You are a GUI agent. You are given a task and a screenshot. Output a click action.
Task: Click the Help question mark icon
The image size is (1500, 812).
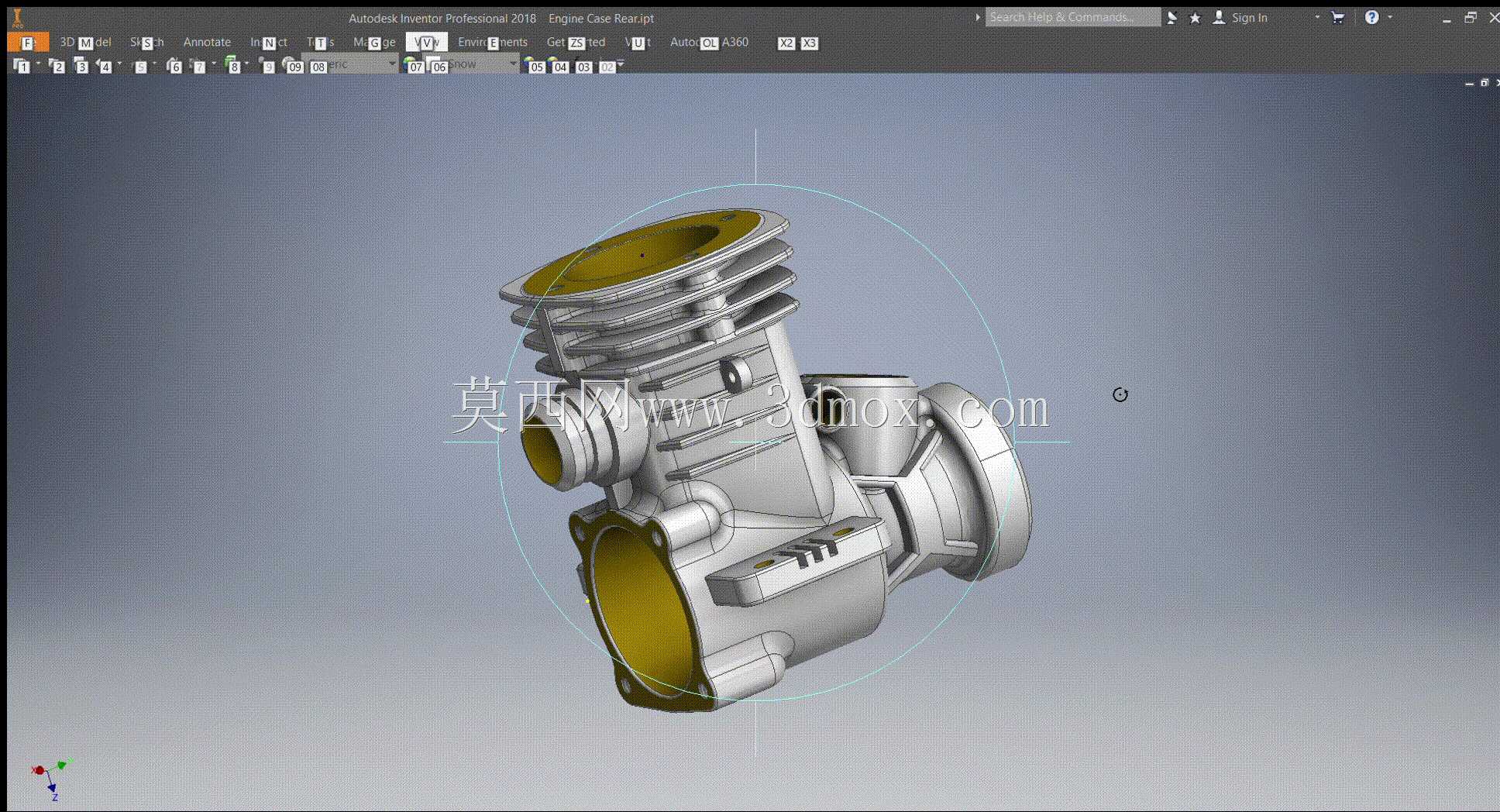(1371, 17)
